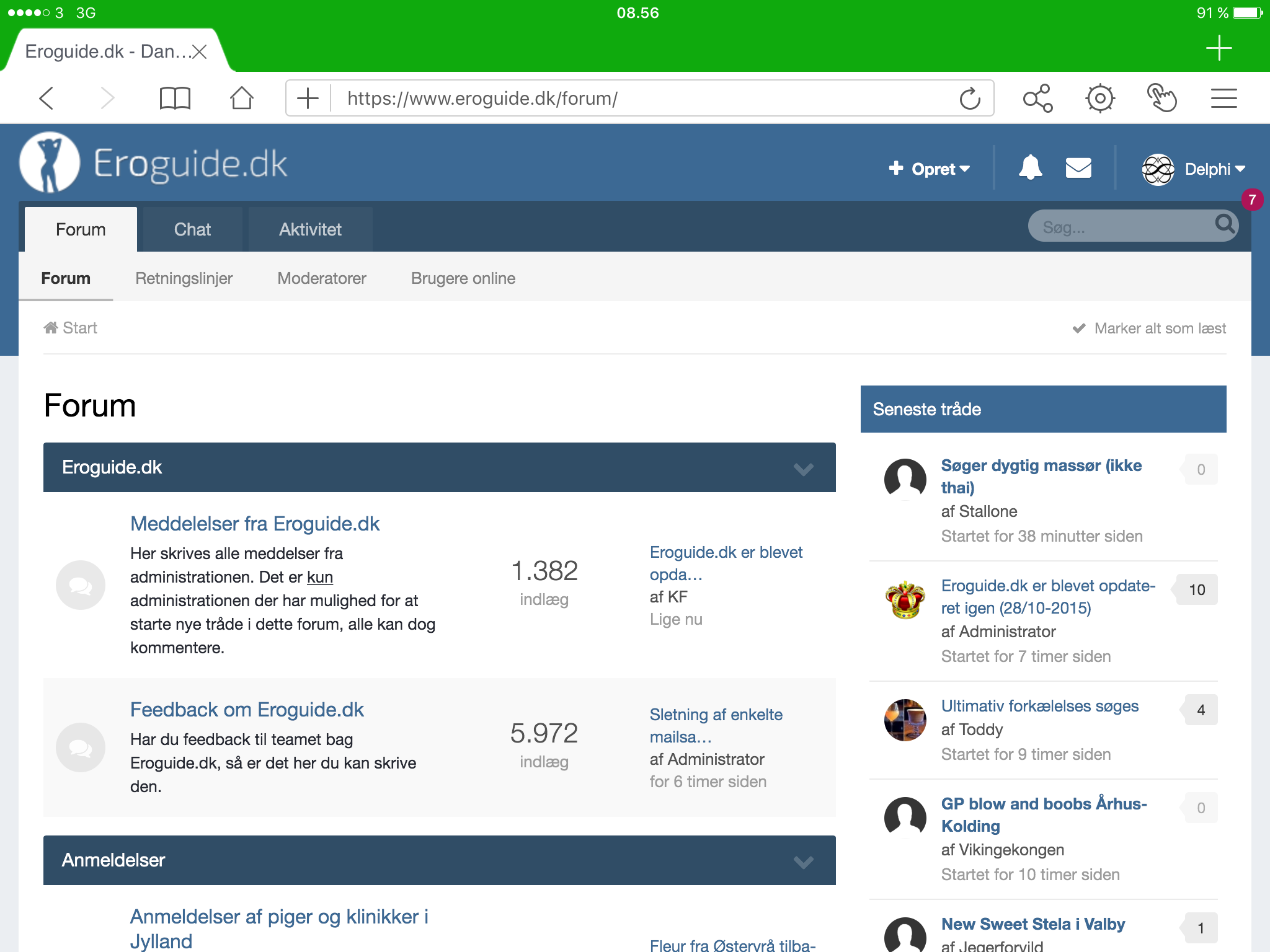This screenshot has width=1270, height=952.
Task: Open the Moderatorer sub-menu item
Action: [x=322, y=278]
